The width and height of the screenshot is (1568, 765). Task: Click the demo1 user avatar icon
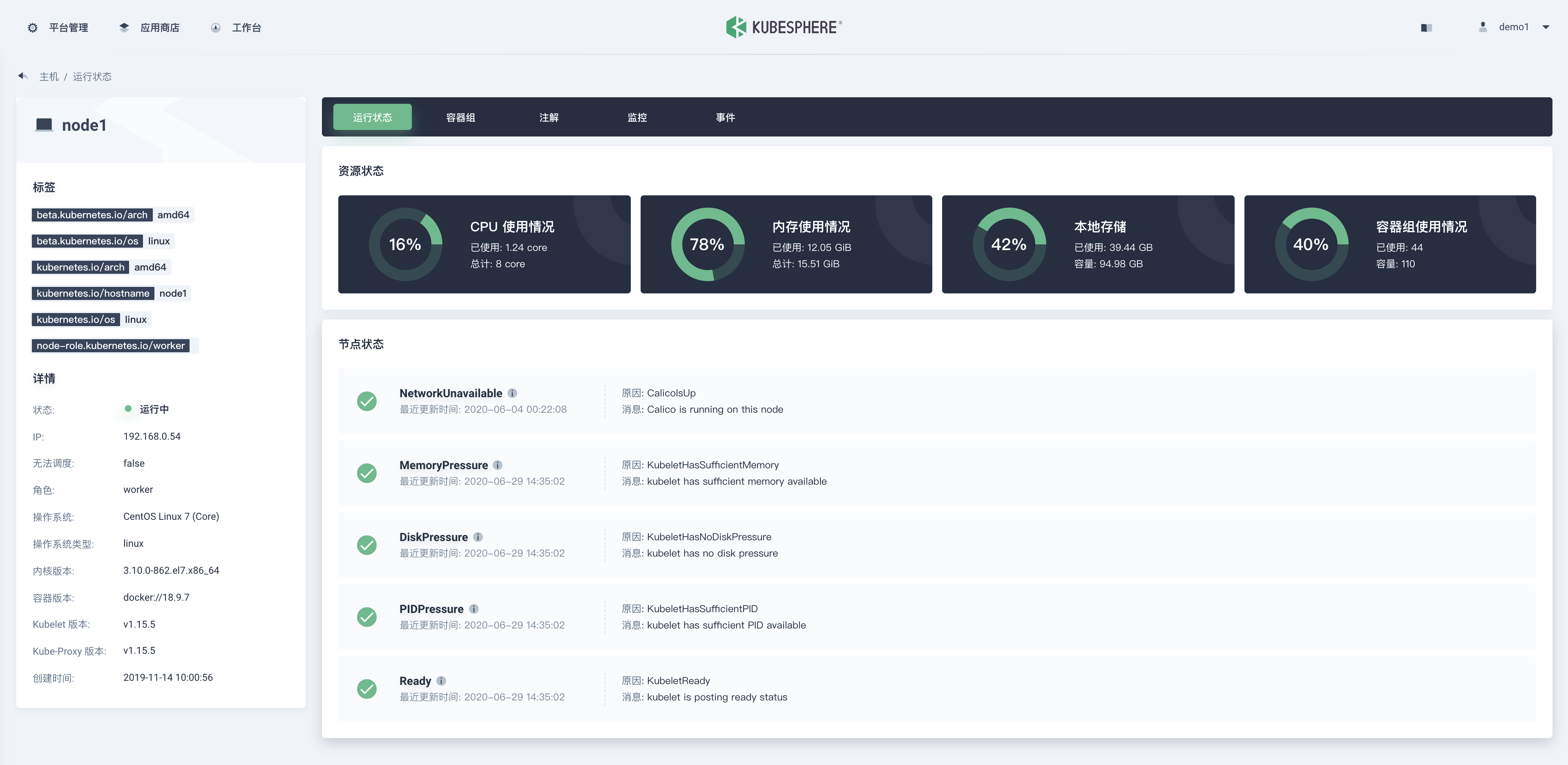pyautogui.click(x=1483, y=27)
